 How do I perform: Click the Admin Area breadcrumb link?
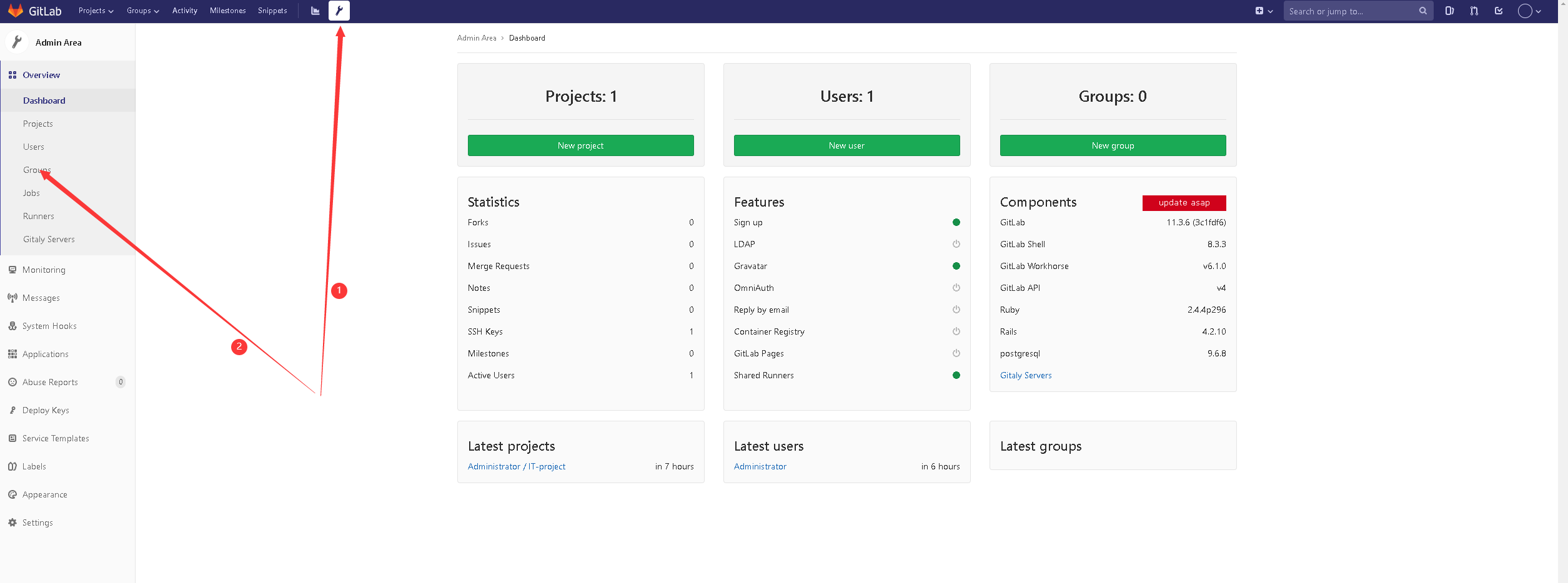click(x=477, y=38)
